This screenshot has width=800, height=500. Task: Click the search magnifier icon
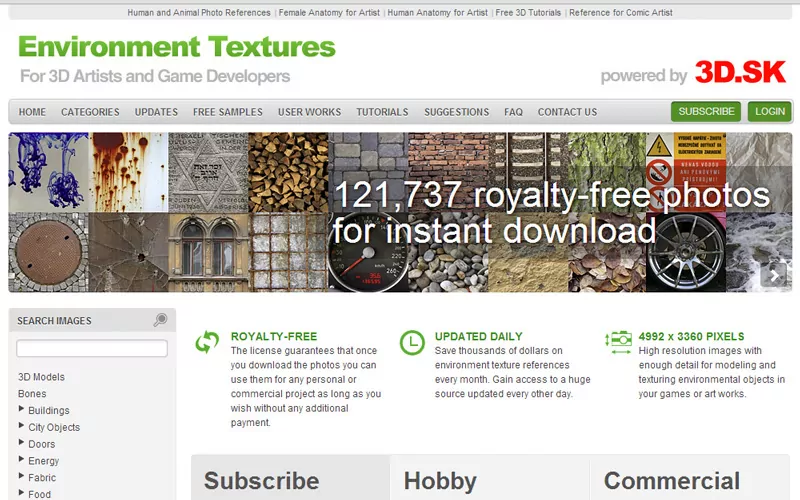[x=160, y=320]
